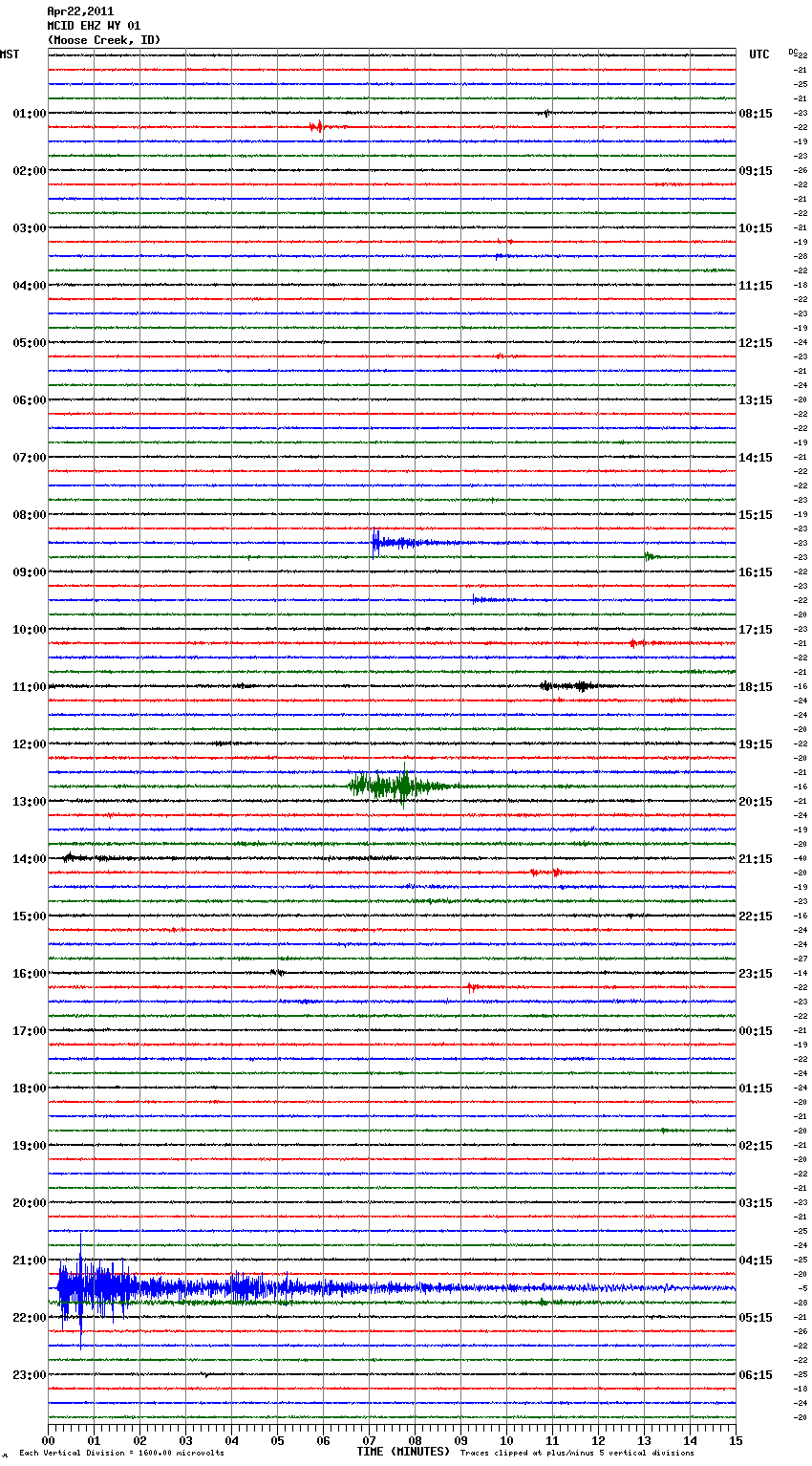This screenshot has width=812, height=1466.
Task: Click the '04:15' UTC time label
Action: click(x=756, y=1261)
